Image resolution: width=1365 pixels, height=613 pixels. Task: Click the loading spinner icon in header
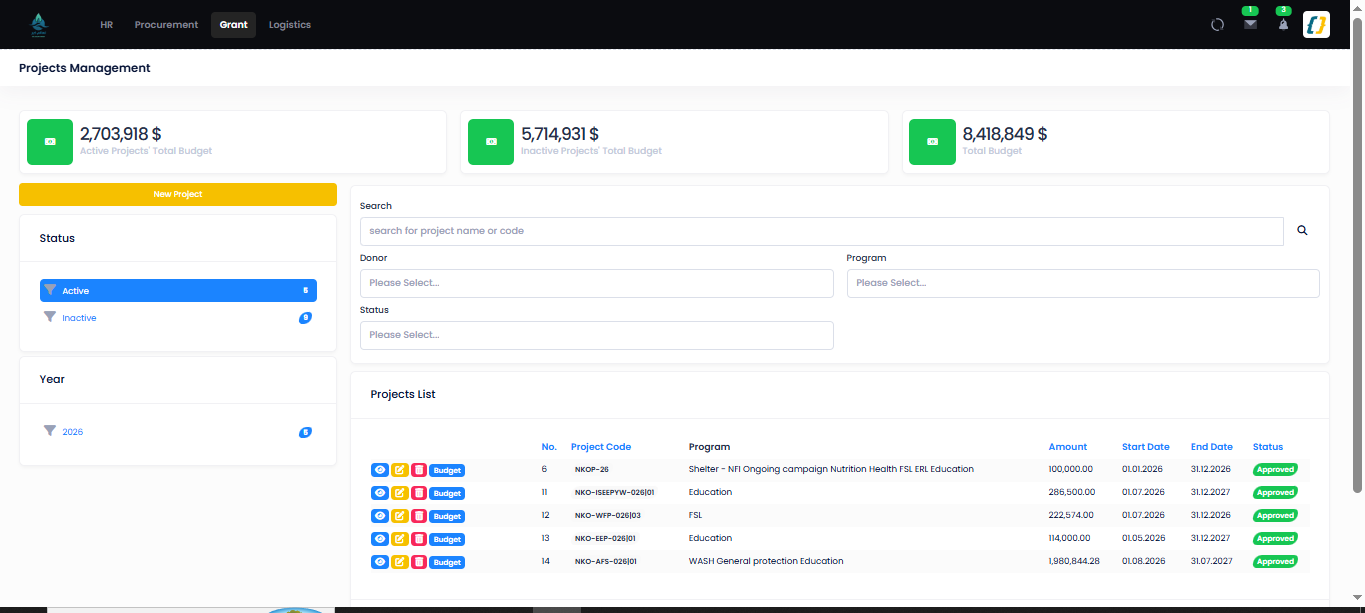1217,25
